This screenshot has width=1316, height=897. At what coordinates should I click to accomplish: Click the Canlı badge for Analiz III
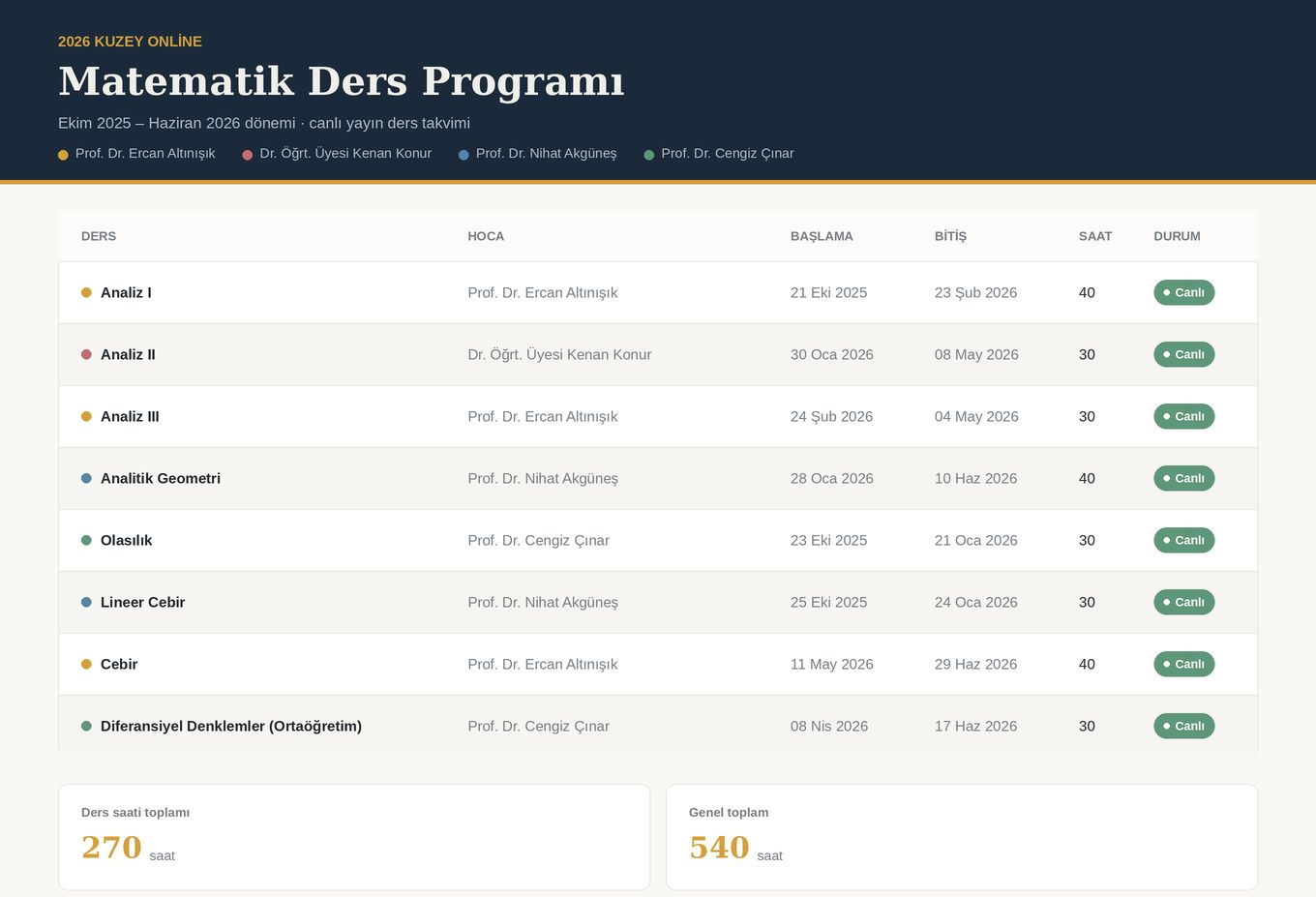pyautogui.click(x=1183, y=416)
